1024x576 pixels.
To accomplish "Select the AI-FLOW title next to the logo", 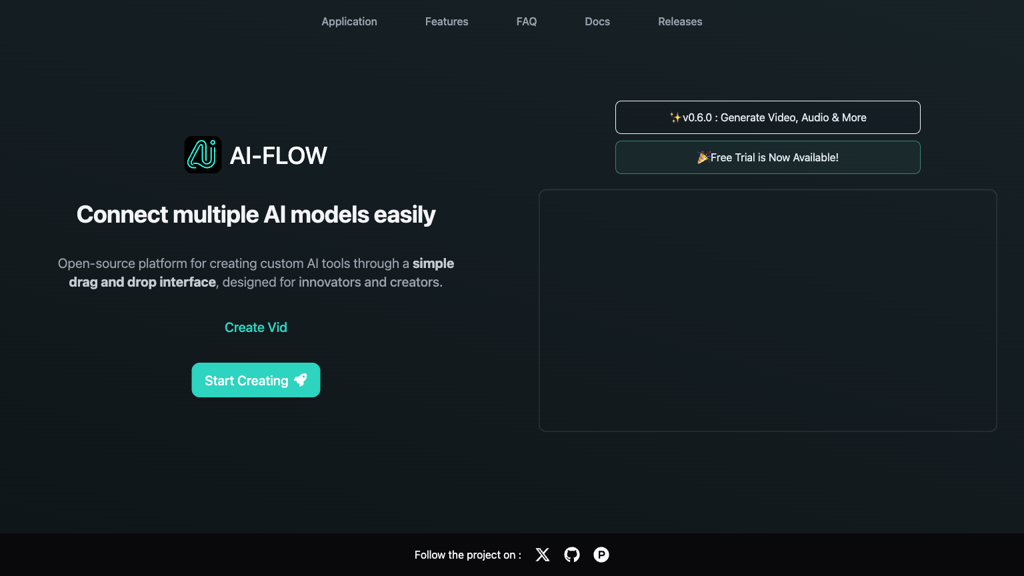I will [x=278, y=155].
